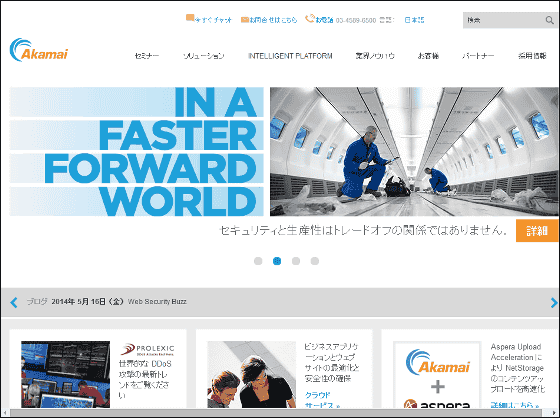Open the ソリューション menu
The height and width of the screenshot is (418, 560).
204,56
